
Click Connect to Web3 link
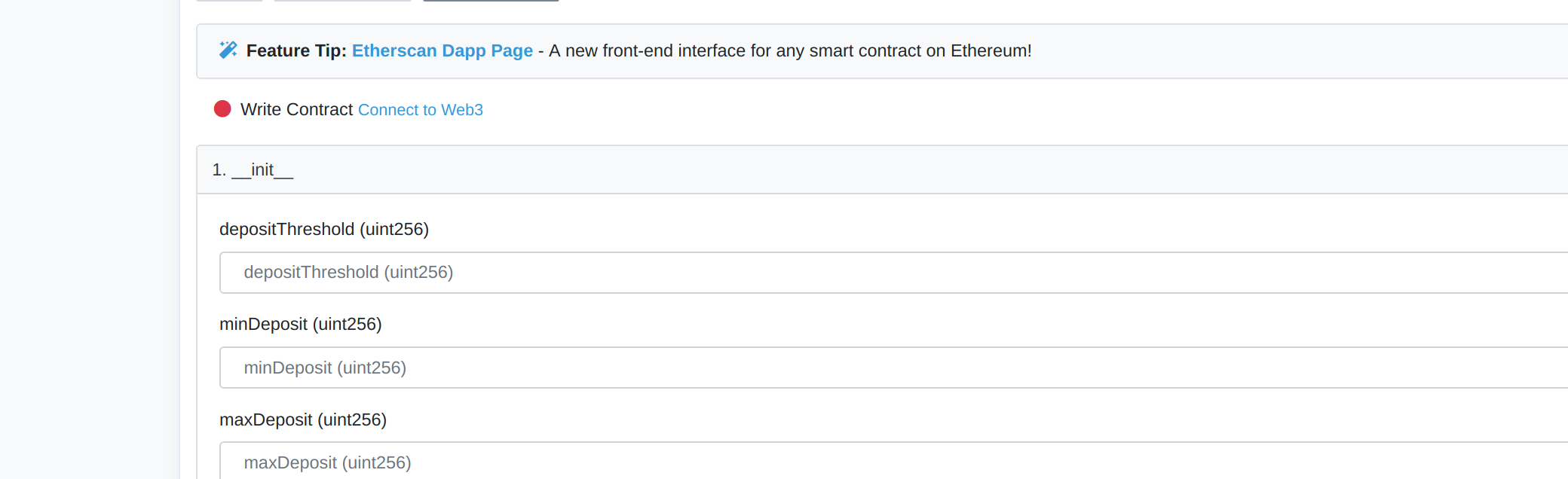click(421, 110)
